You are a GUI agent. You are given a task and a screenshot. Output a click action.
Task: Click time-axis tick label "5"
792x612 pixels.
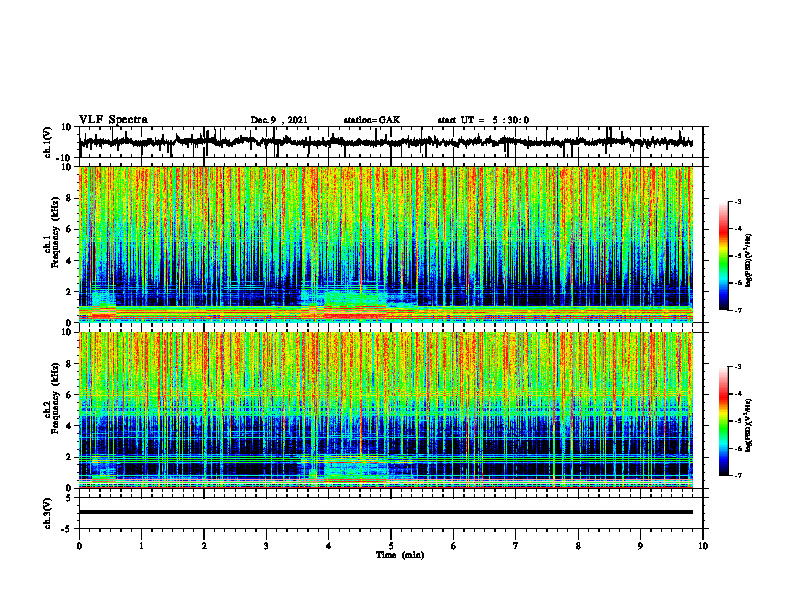click(x=391, y=546)
